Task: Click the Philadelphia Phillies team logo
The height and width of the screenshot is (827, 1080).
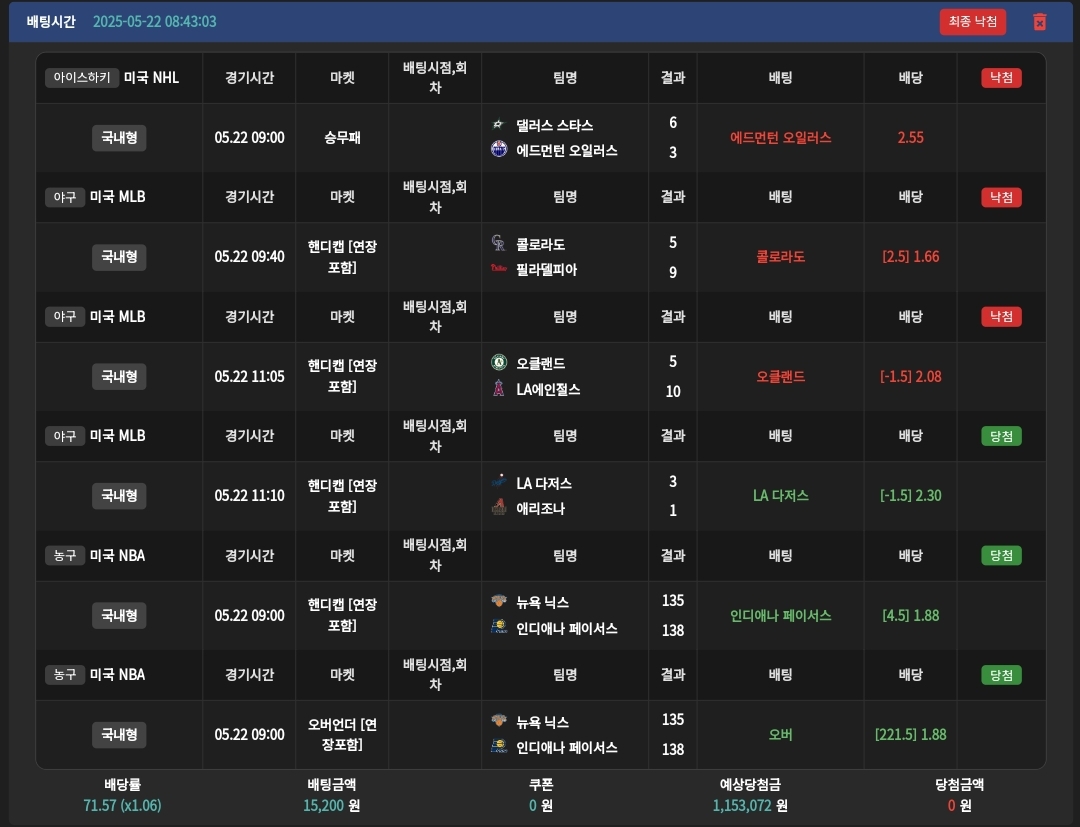Action: 499,269
